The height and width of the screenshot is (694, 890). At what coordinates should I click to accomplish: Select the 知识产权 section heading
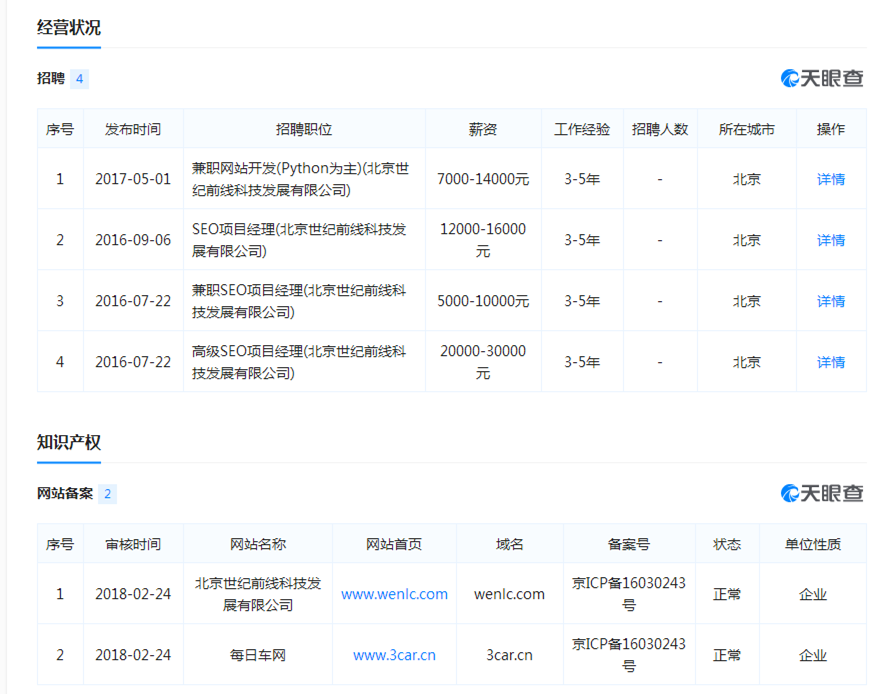69,442
